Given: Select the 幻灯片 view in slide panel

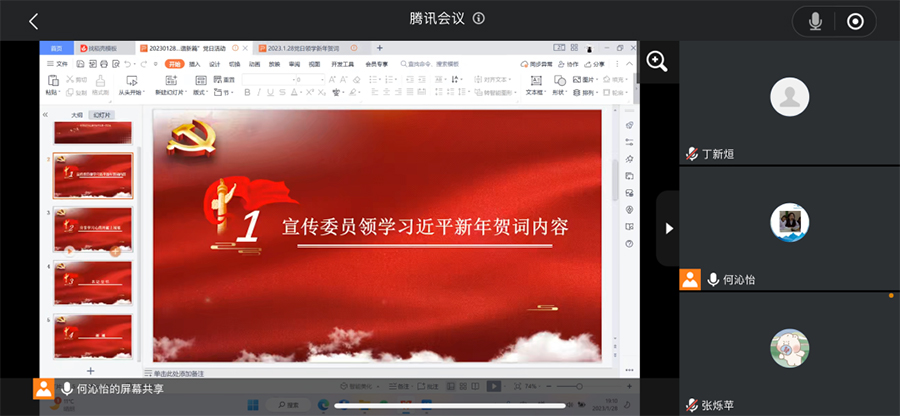Looking at the screenshot, I should click(x=101, y=115).
